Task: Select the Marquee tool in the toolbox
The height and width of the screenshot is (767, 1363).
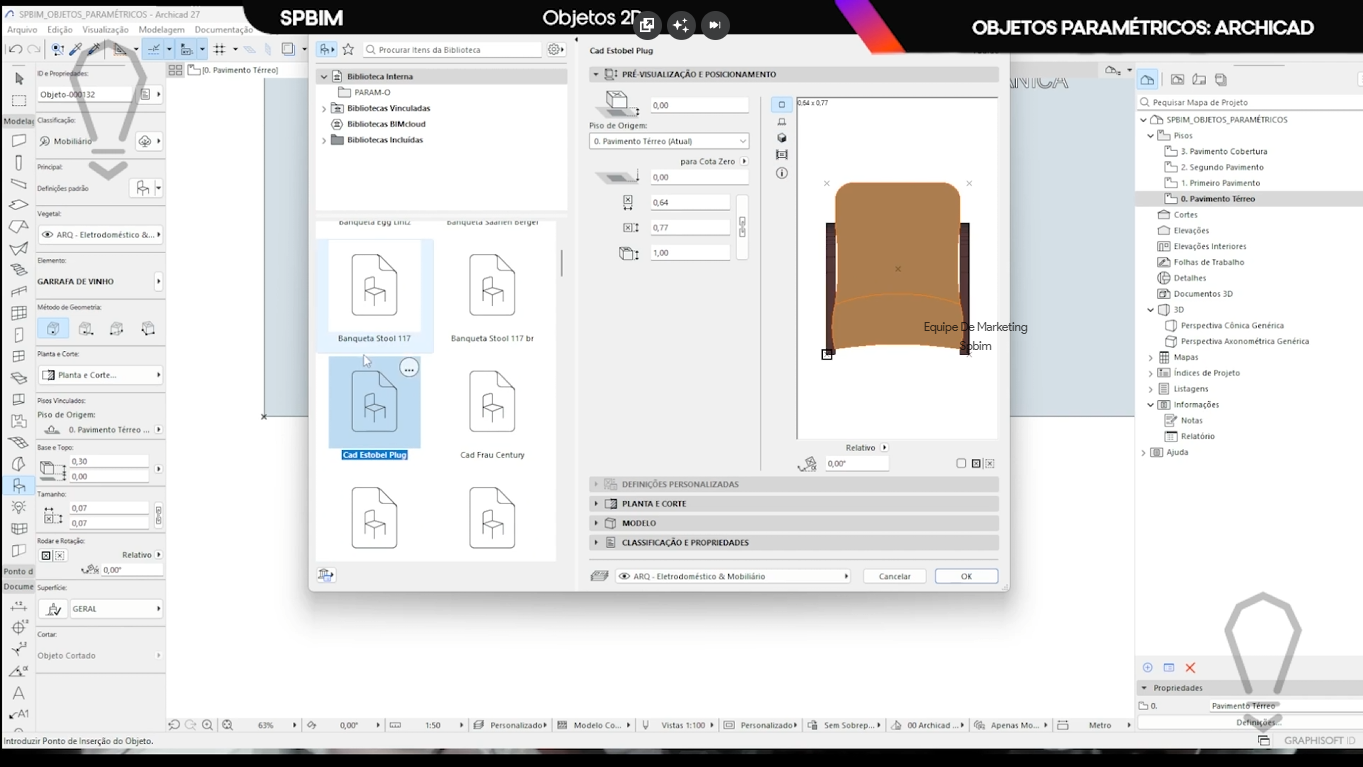Action: [18, 100]
